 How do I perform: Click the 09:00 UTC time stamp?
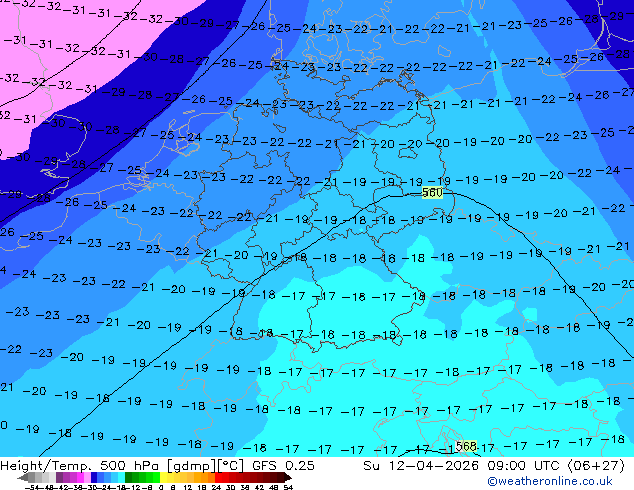pyautogui.click(x=525, y=466)
